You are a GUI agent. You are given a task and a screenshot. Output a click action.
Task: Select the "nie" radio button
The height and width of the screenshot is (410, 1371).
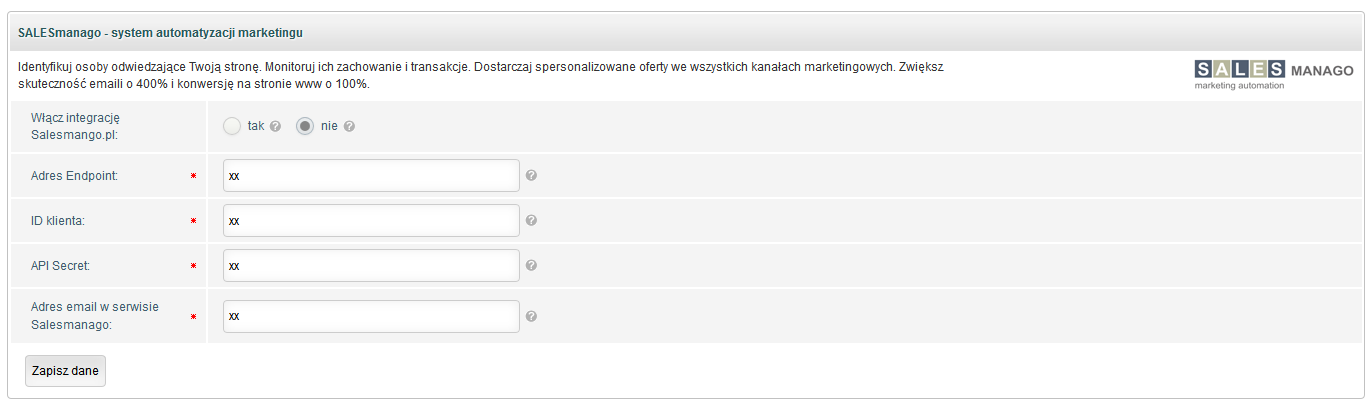pyautogui.click(x=305, y=126)
